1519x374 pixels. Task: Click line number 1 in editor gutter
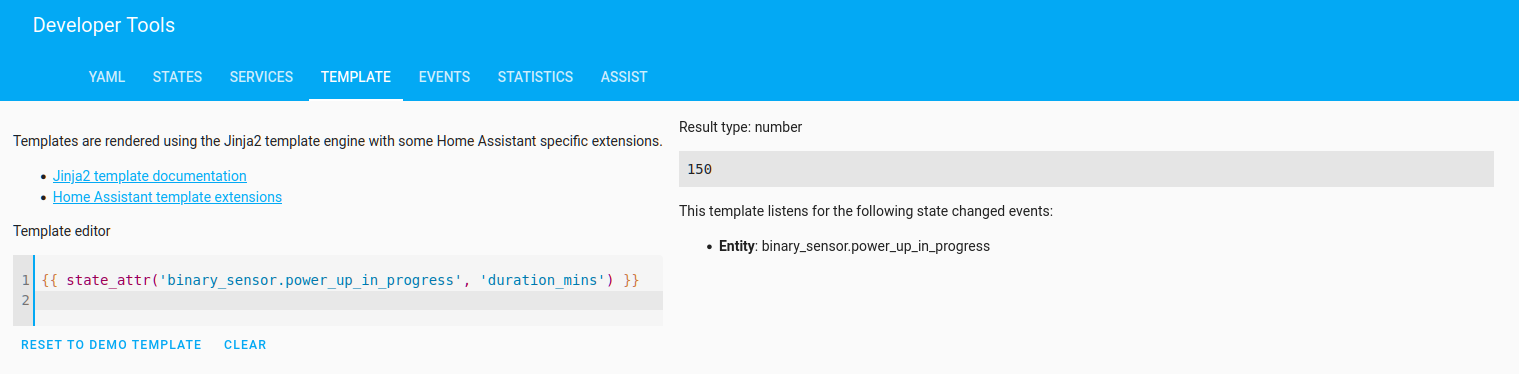click(x=25, y=280)
